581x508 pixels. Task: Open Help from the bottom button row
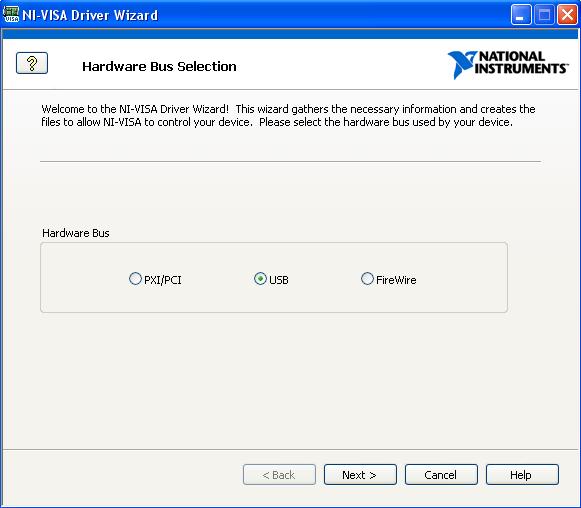tap(522, 475)
